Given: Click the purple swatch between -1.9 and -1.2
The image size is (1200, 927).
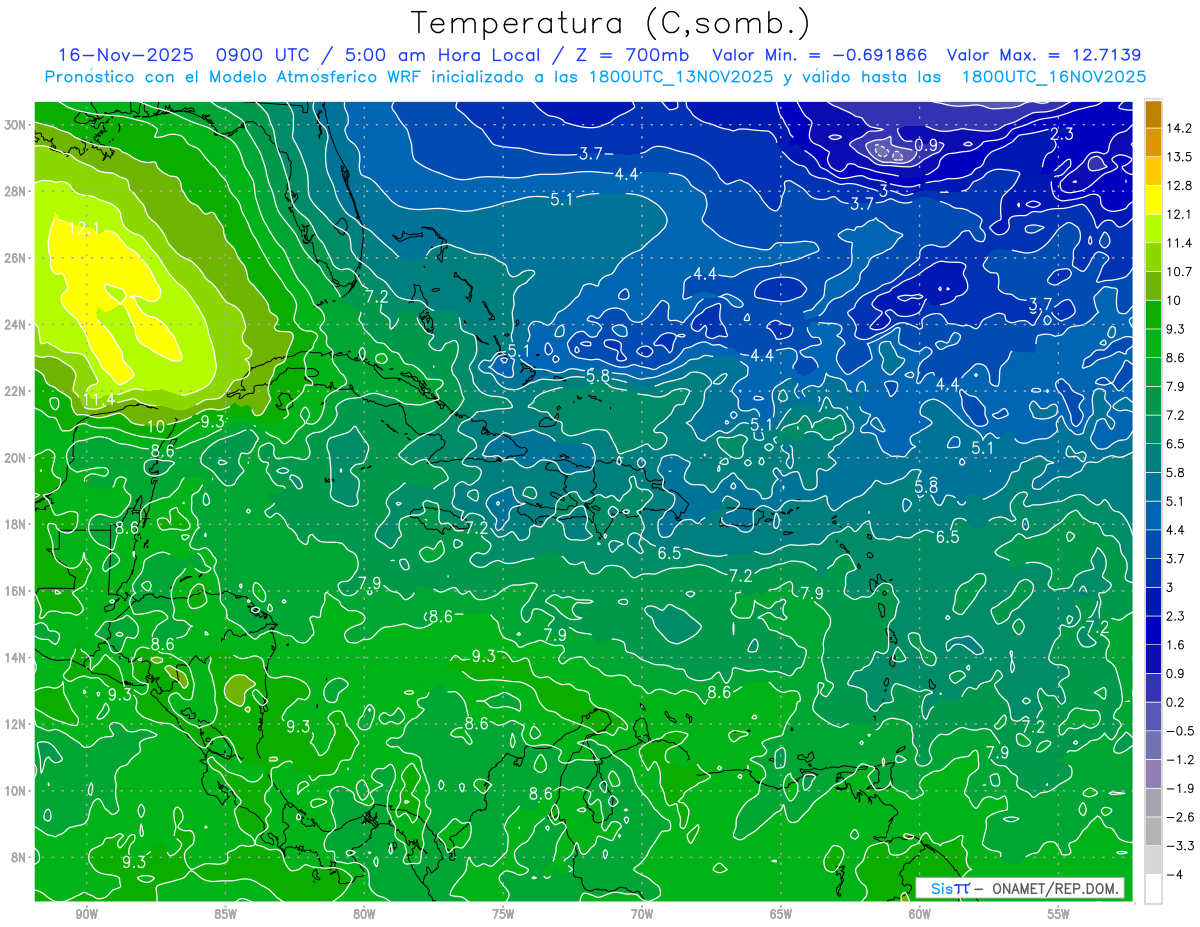Looking at the screenshot, I should click(x=1153, y=773).
